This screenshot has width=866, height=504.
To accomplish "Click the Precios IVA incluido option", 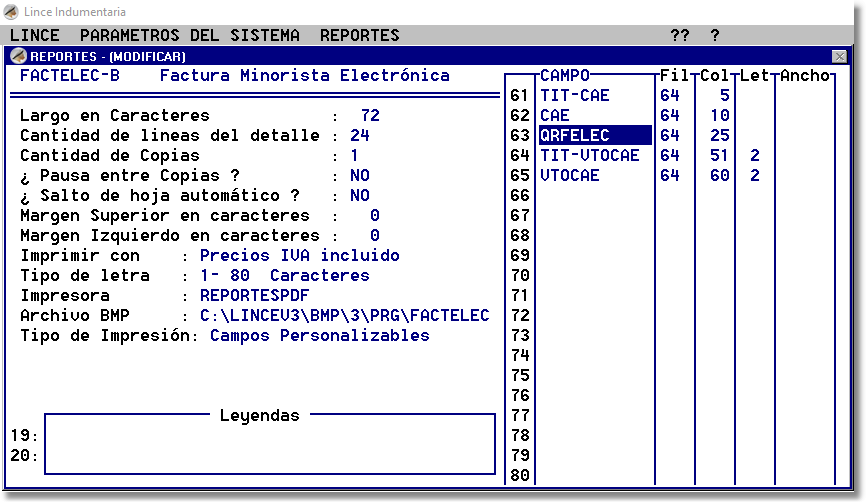I will click(299, 256).
